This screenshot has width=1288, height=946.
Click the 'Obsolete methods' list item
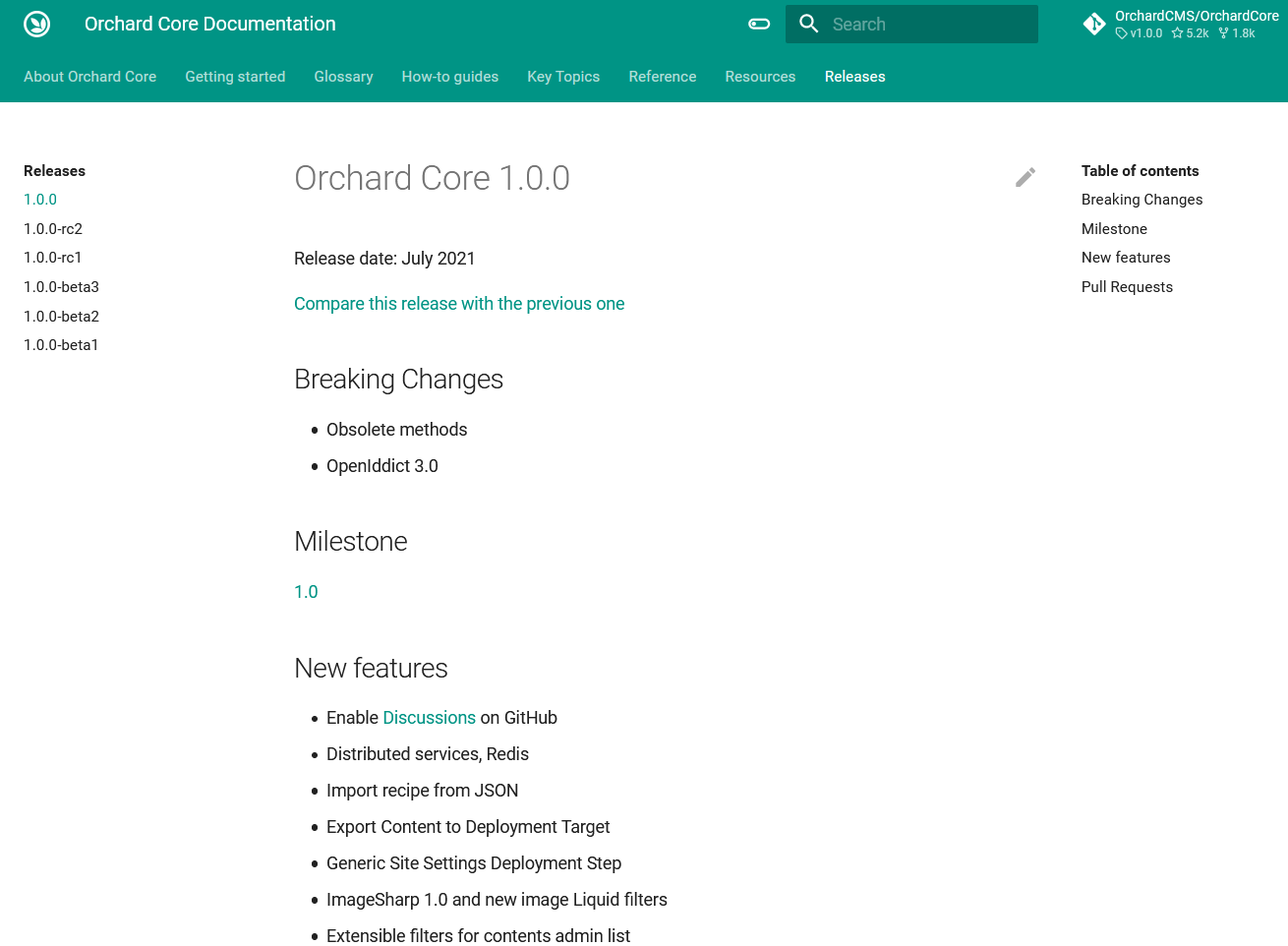point(396,430)
